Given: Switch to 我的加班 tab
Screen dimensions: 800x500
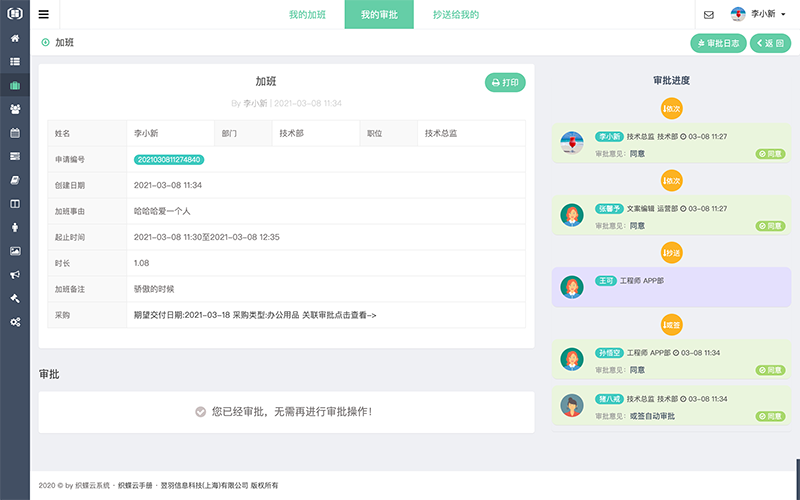Looking at the screenshot, I should [307, 14].
